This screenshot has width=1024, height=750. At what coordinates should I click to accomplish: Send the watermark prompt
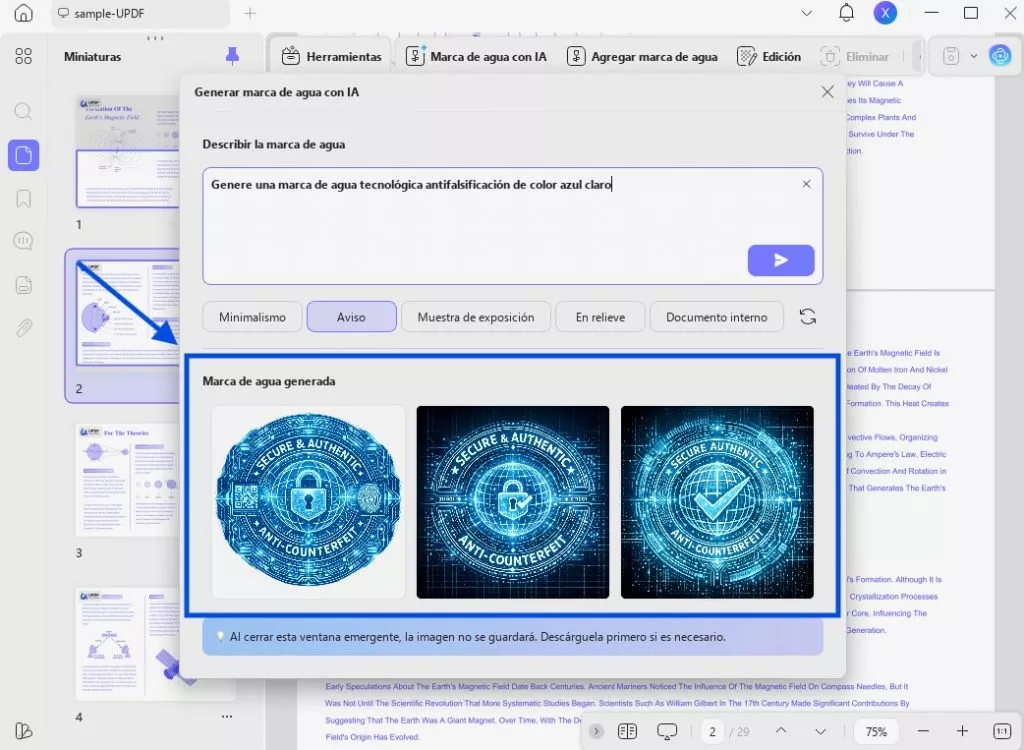pyautogui.click(x=780, y=261)
